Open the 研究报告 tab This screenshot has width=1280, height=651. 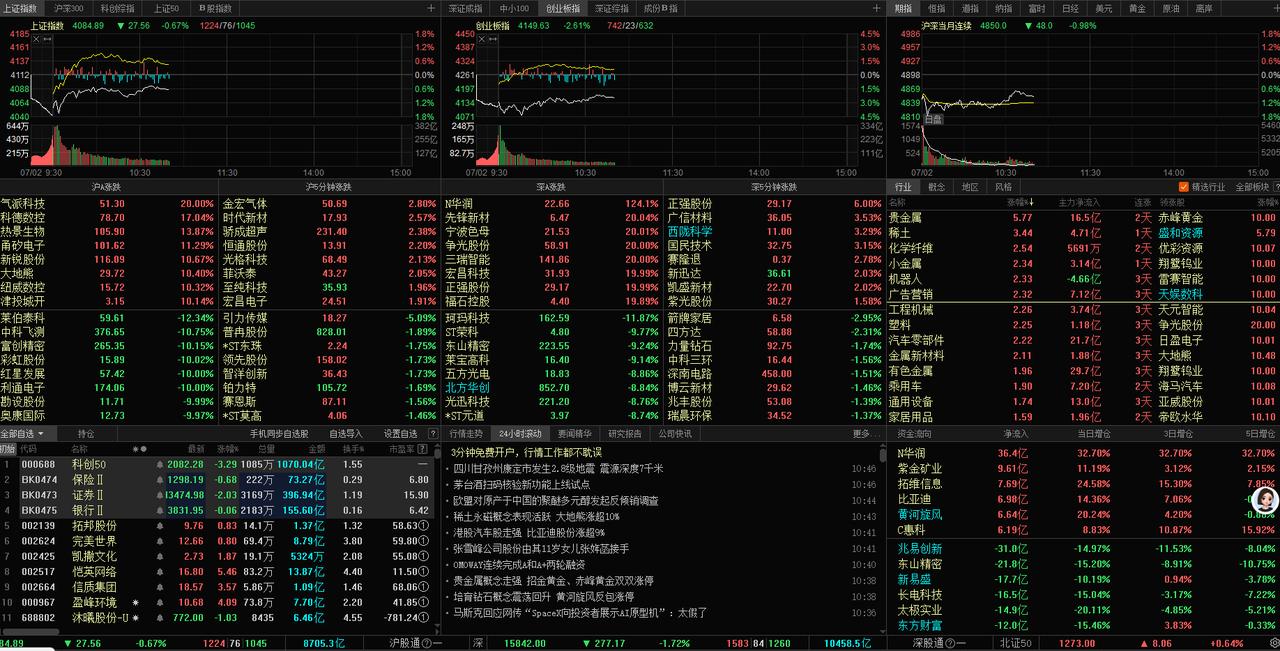[x=624, y=434]
